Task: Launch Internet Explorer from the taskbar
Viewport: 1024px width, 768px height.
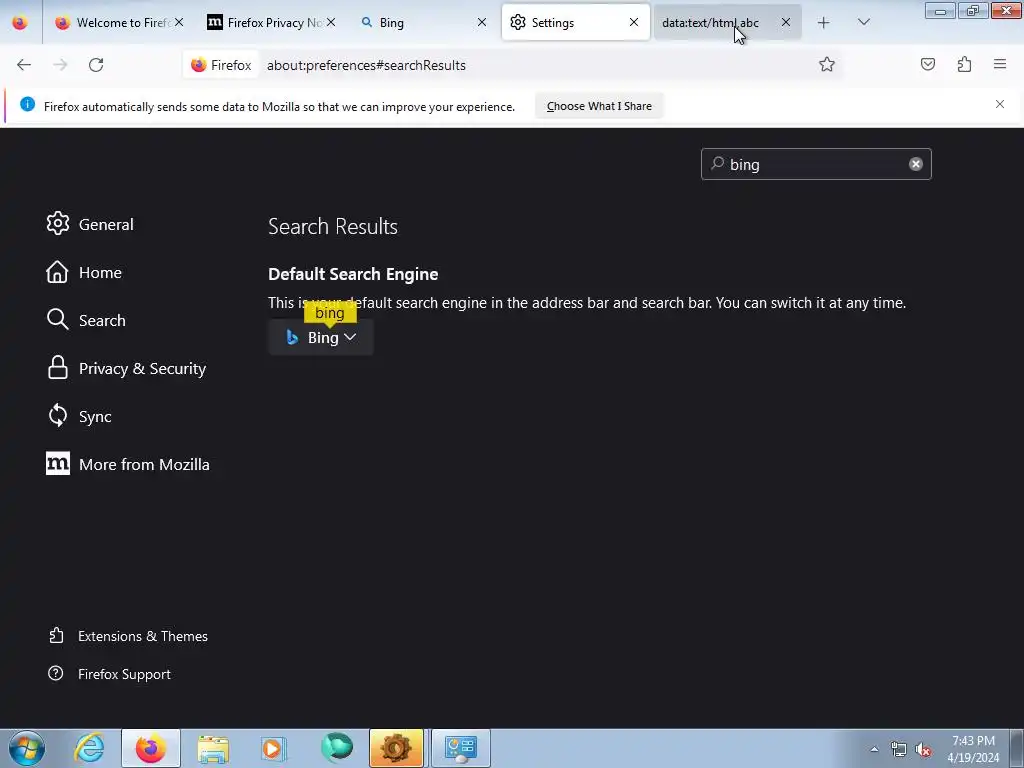Action: [x=89, y=748]
